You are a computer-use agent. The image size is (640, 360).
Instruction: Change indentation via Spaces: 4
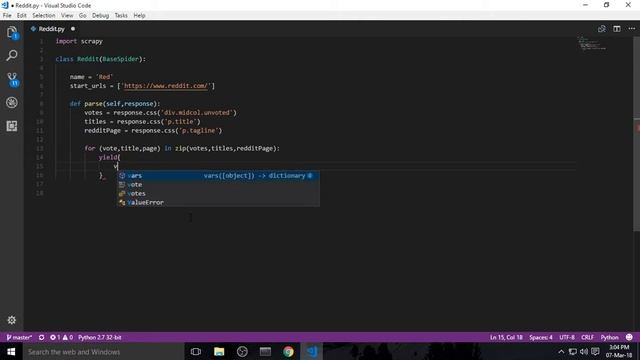[541, 338]
